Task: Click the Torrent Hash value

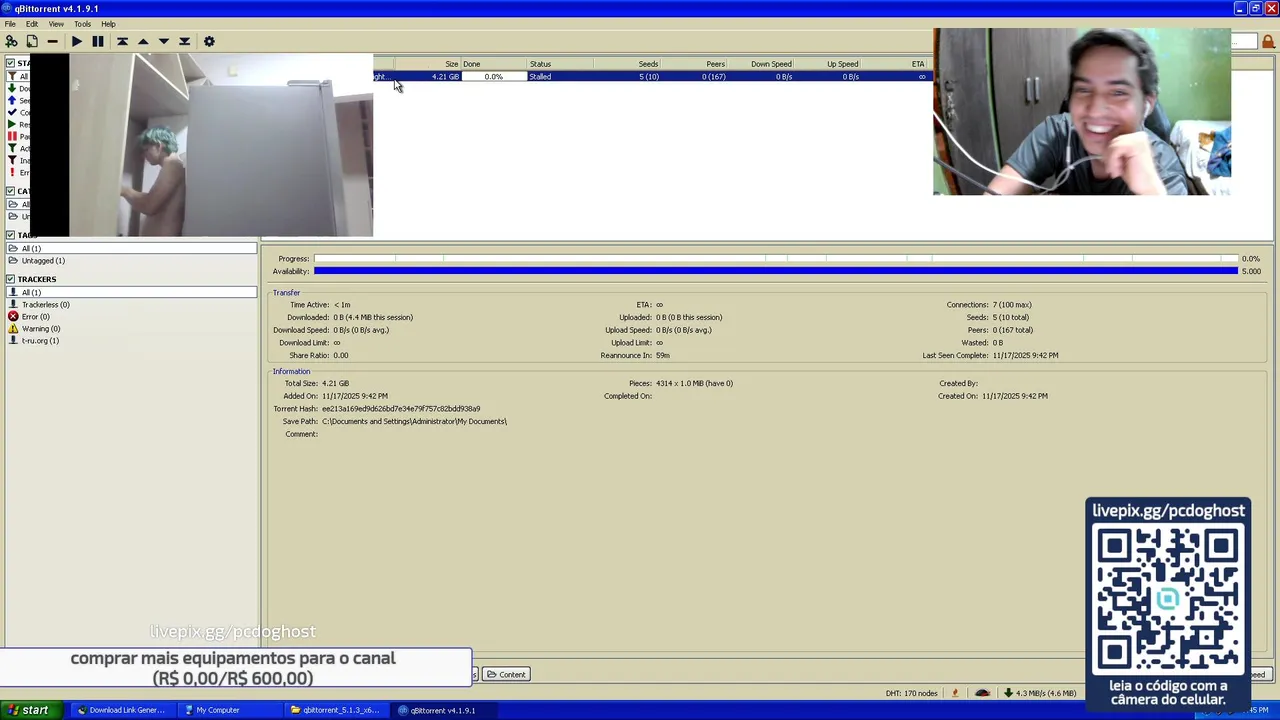Action: point(401,409)
